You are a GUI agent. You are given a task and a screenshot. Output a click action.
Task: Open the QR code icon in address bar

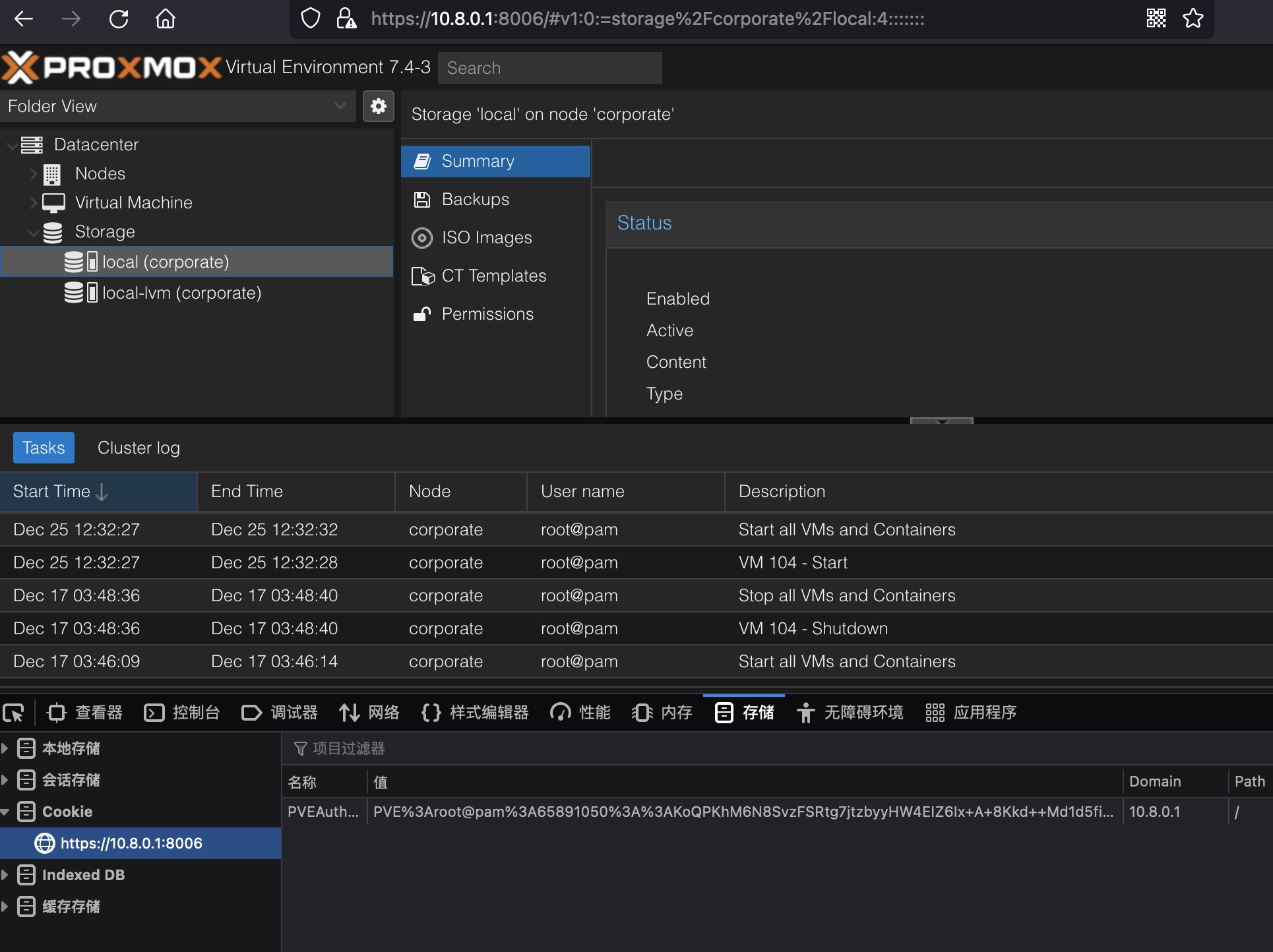pos(1156,18)
